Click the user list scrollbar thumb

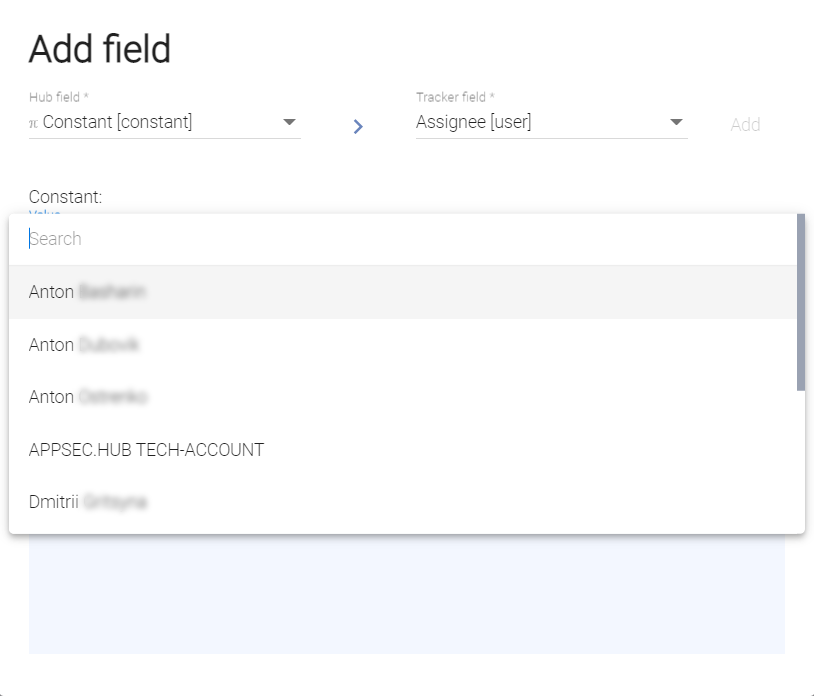(x=801, y=301)
